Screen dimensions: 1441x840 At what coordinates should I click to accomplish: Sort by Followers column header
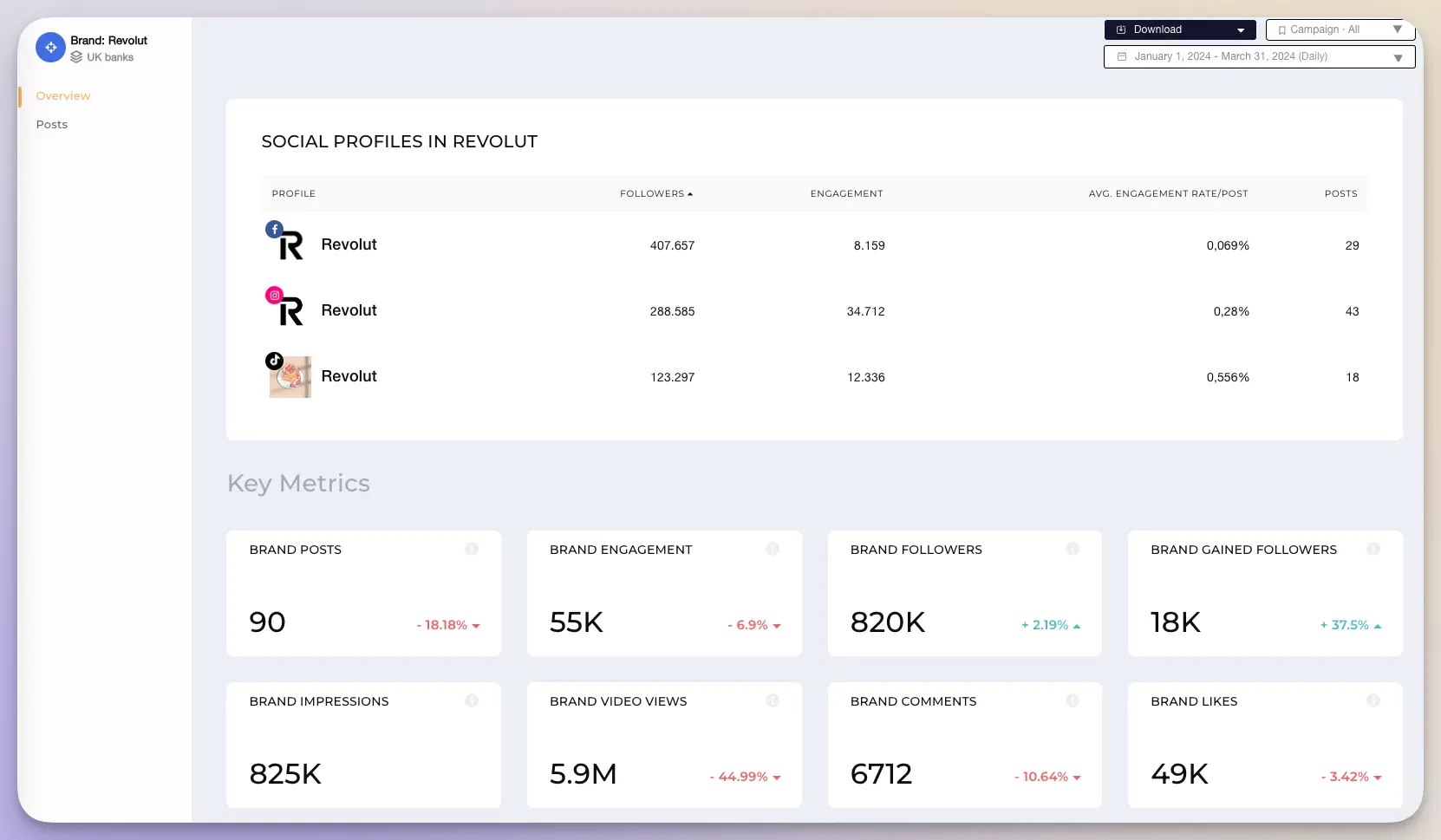[x=656, y=193]
